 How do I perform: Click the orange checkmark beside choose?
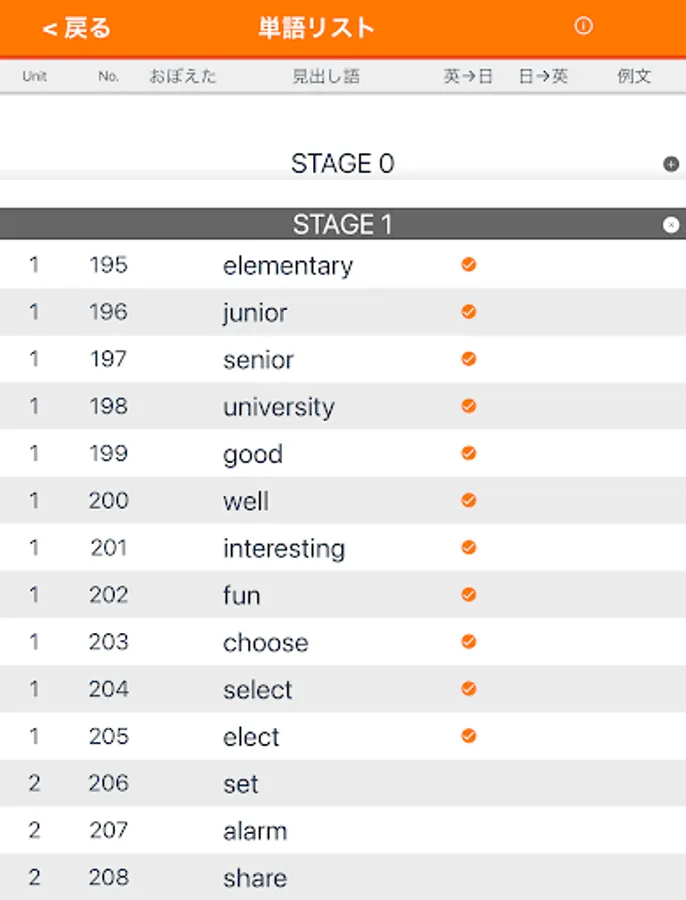(x=468, y=642)
